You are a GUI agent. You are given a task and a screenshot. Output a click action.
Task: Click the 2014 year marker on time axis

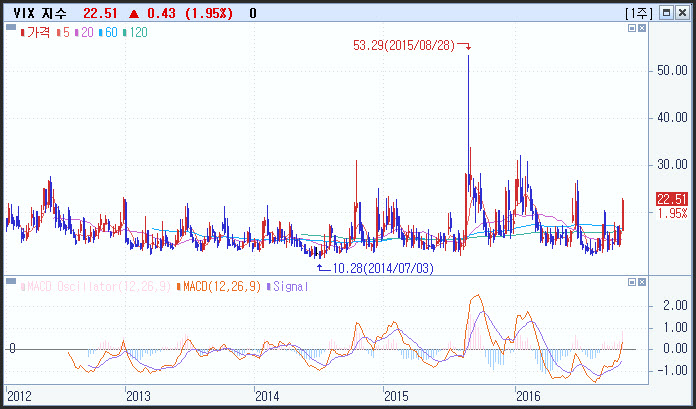click(269, 395)
